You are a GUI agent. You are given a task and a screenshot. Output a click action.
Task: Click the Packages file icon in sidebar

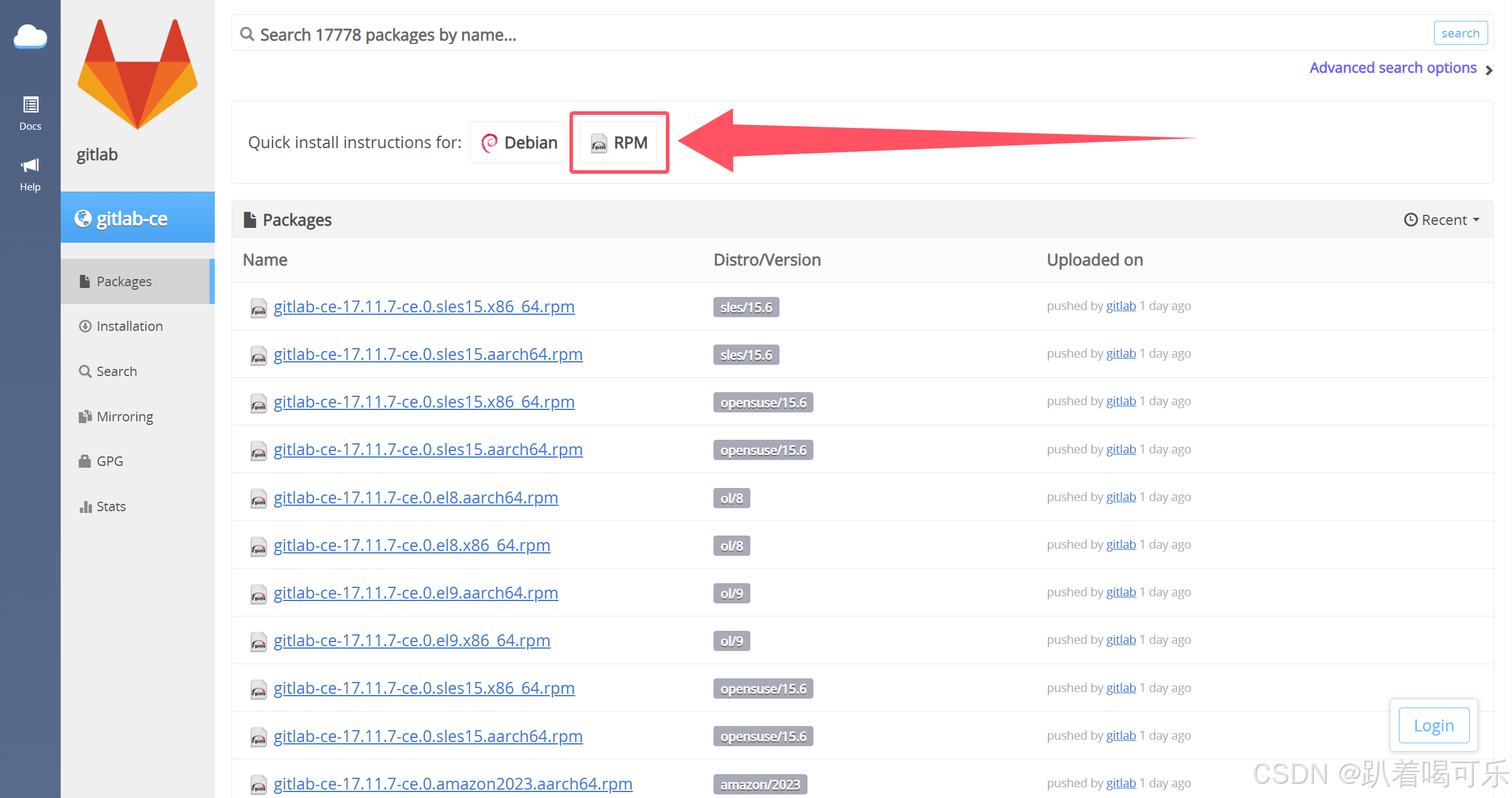pos(84,281)
